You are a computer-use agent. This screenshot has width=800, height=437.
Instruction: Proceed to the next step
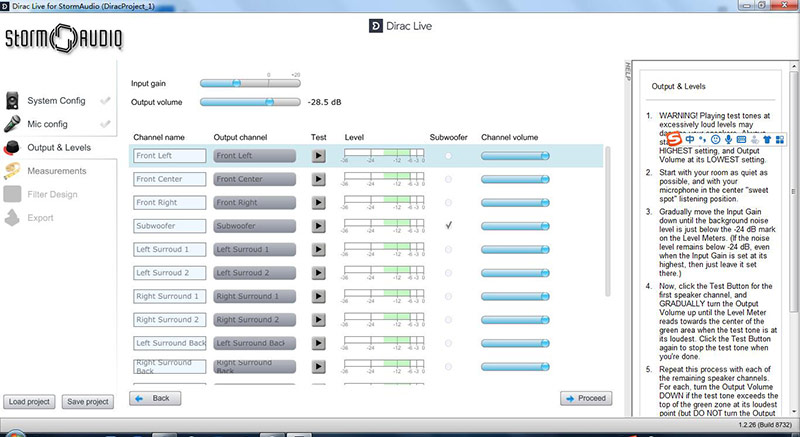point(586,398)
